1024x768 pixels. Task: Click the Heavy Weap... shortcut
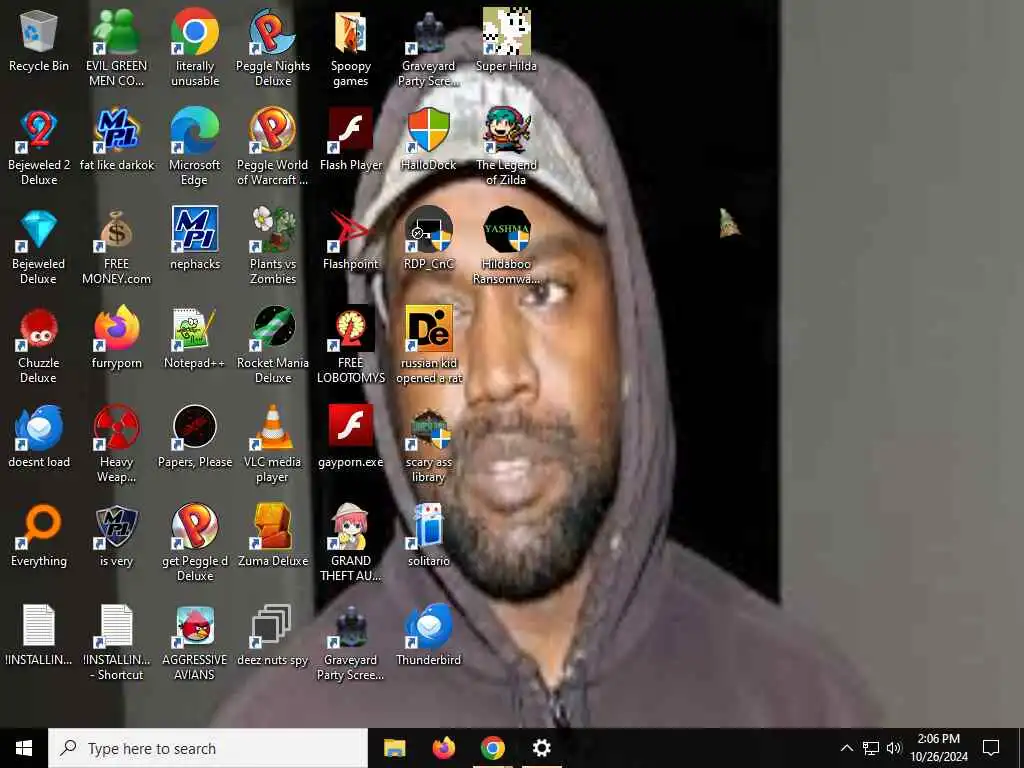click(x=116, y=428)
